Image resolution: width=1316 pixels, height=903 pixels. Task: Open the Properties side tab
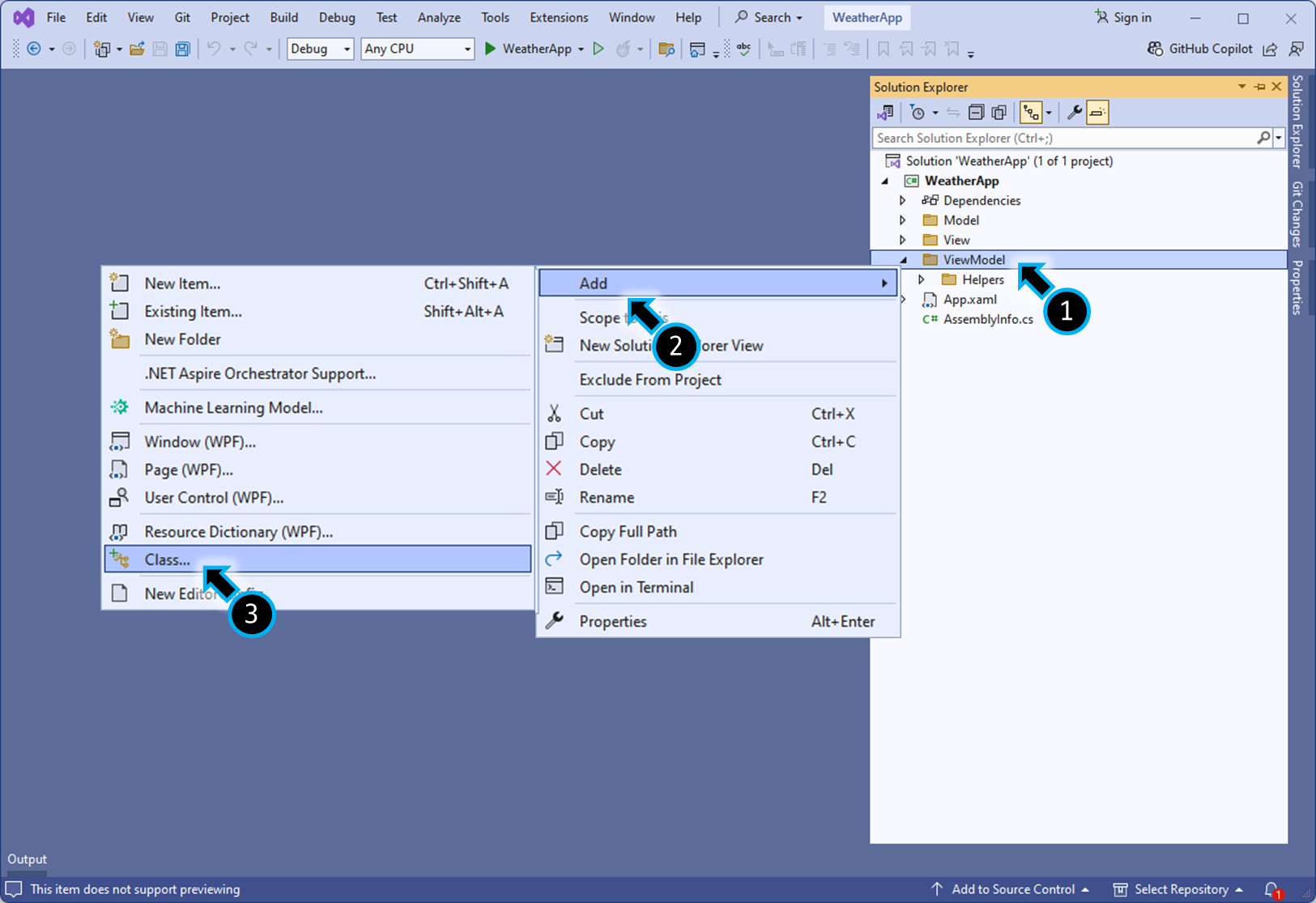(x=1297, y=288)
